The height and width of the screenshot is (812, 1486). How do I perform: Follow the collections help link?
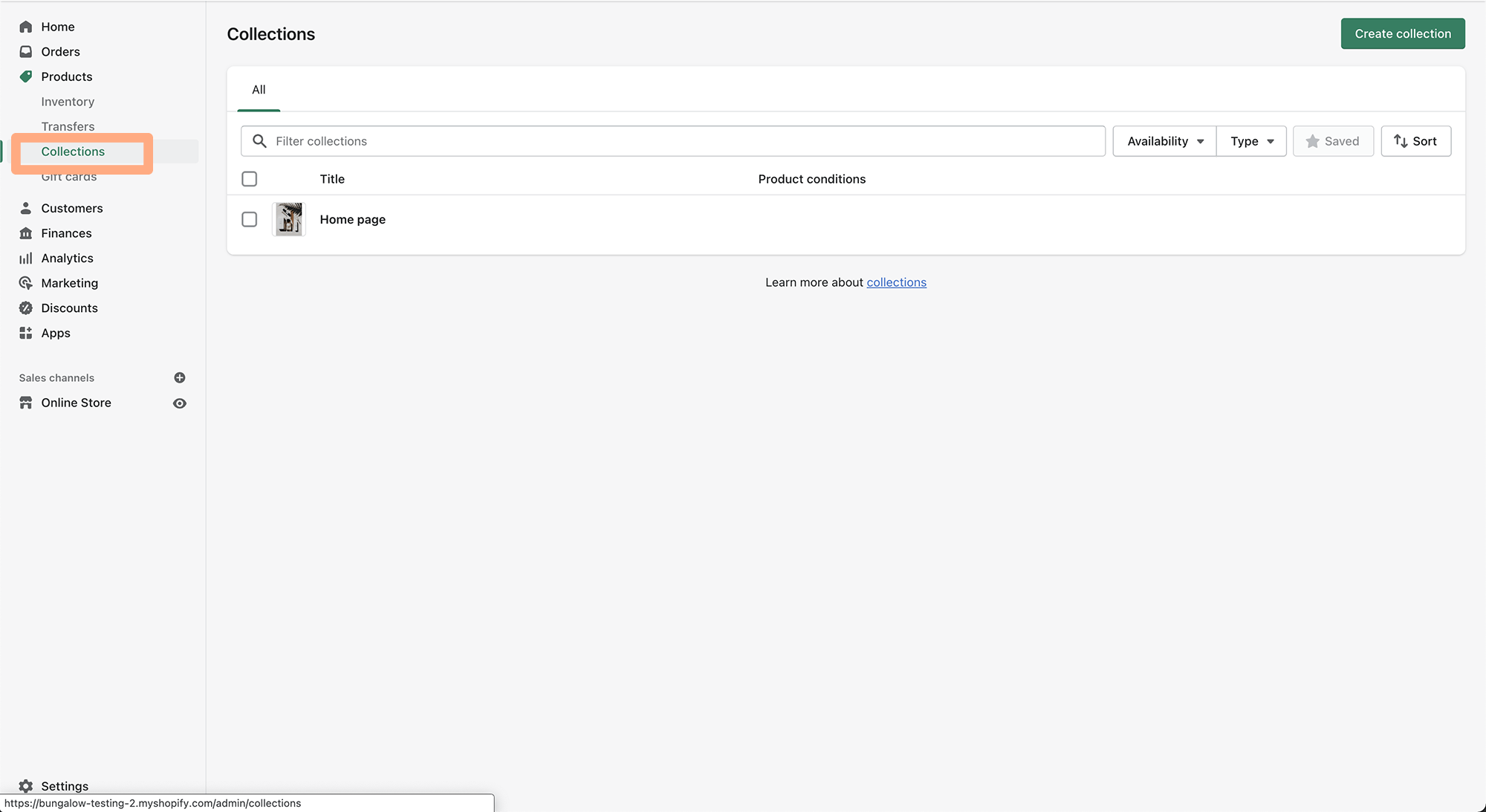pos(896,282)
